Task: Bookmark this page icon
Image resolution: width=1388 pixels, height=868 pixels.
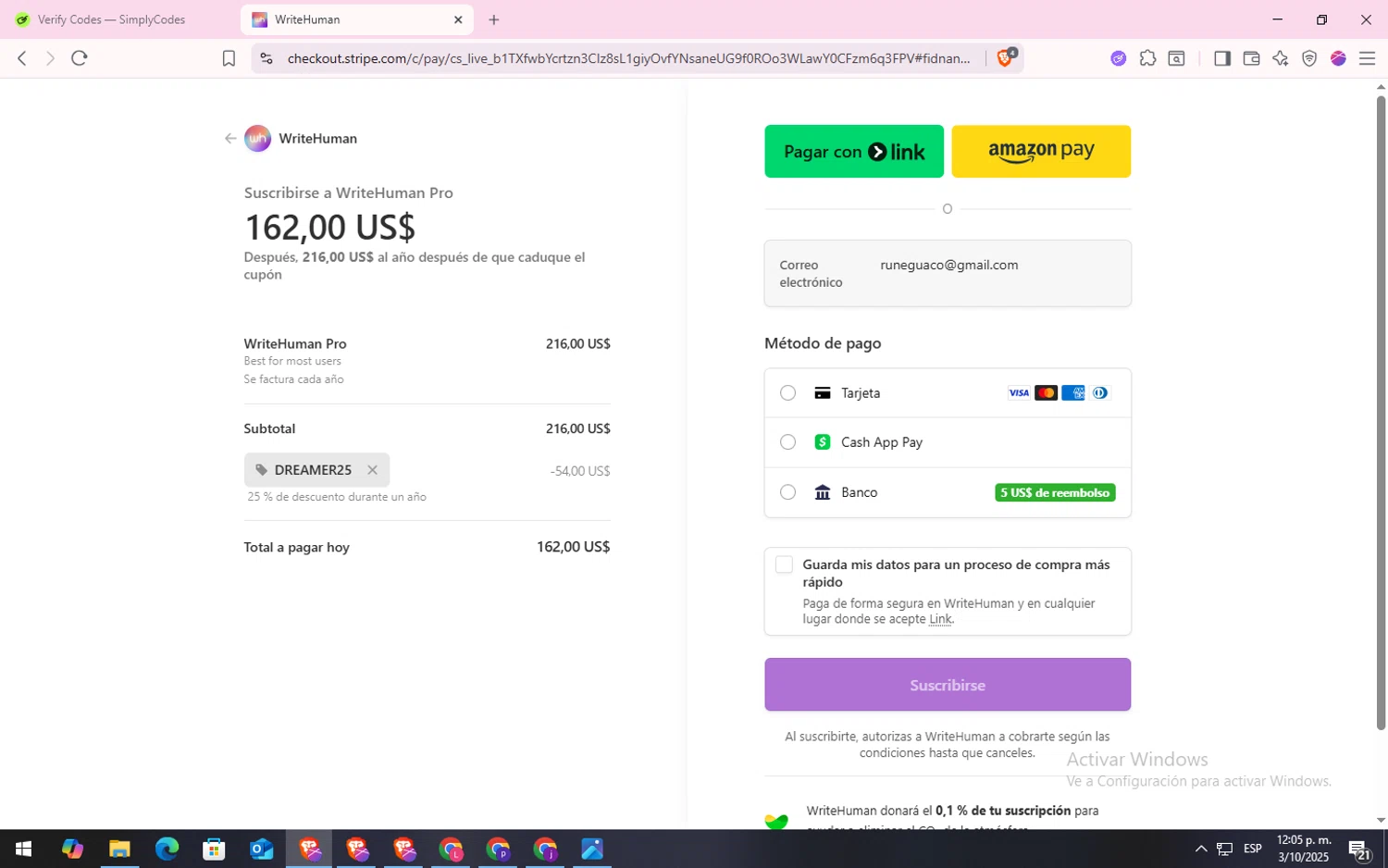Action: pos(229,58)
